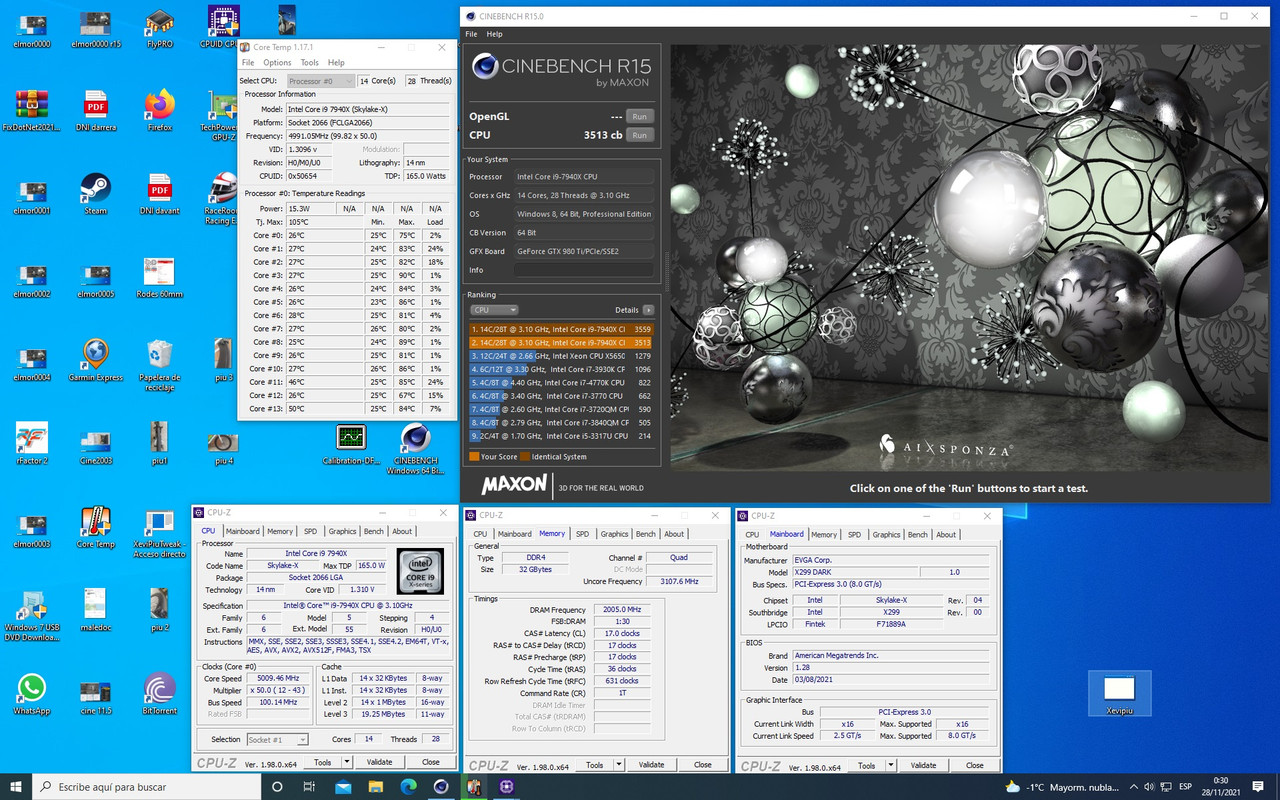This screenshot has width=1280, height=800.
Task: Open the Tools menu in Core Temp
Action: coord(310,62)
